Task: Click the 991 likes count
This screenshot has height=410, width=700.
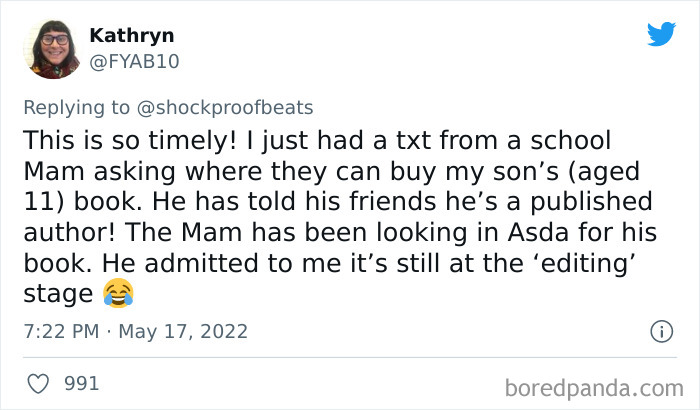Action: click(81, 384)
